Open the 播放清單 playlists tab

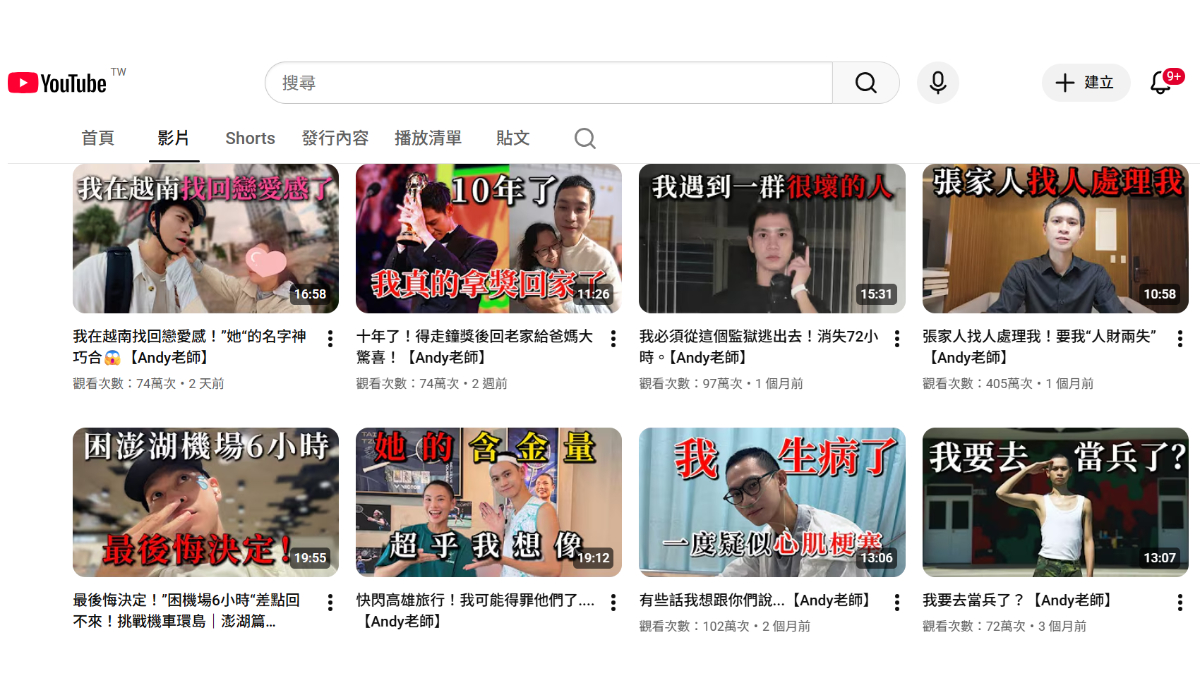[x=428, y=138]
